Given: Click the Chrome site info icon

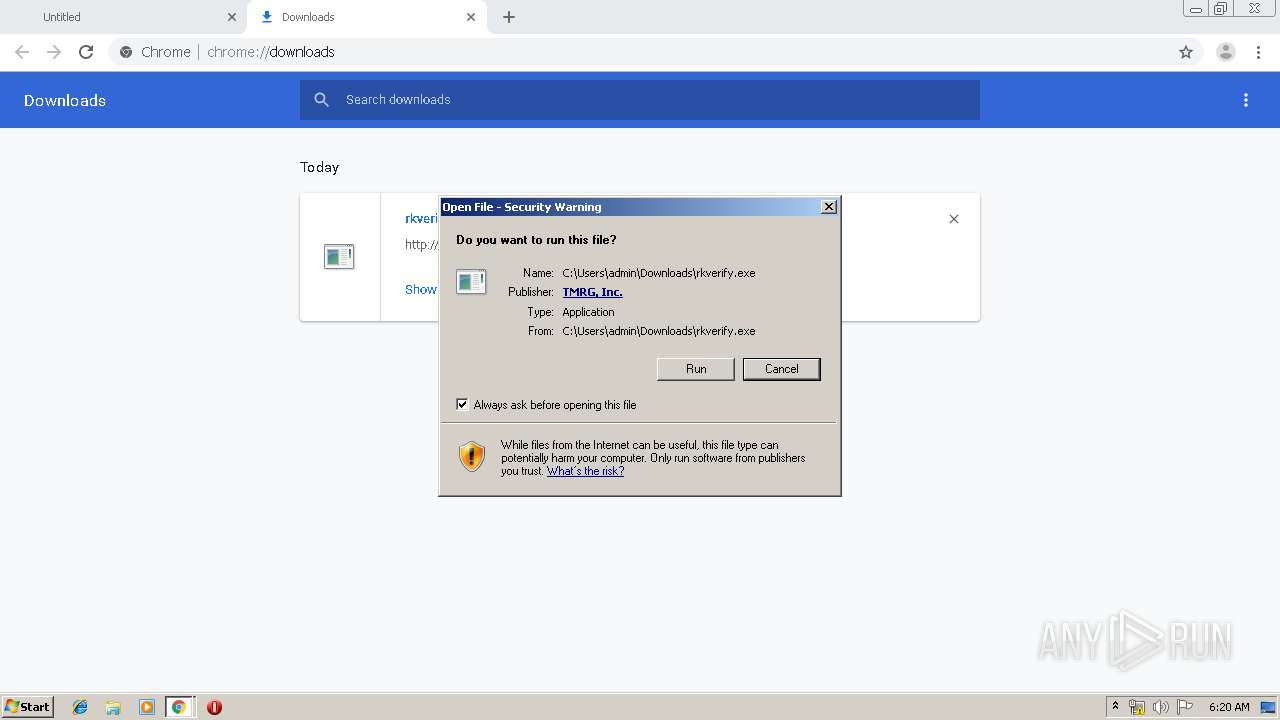Looking at the screenshot, I should click(x=126, y=52).
